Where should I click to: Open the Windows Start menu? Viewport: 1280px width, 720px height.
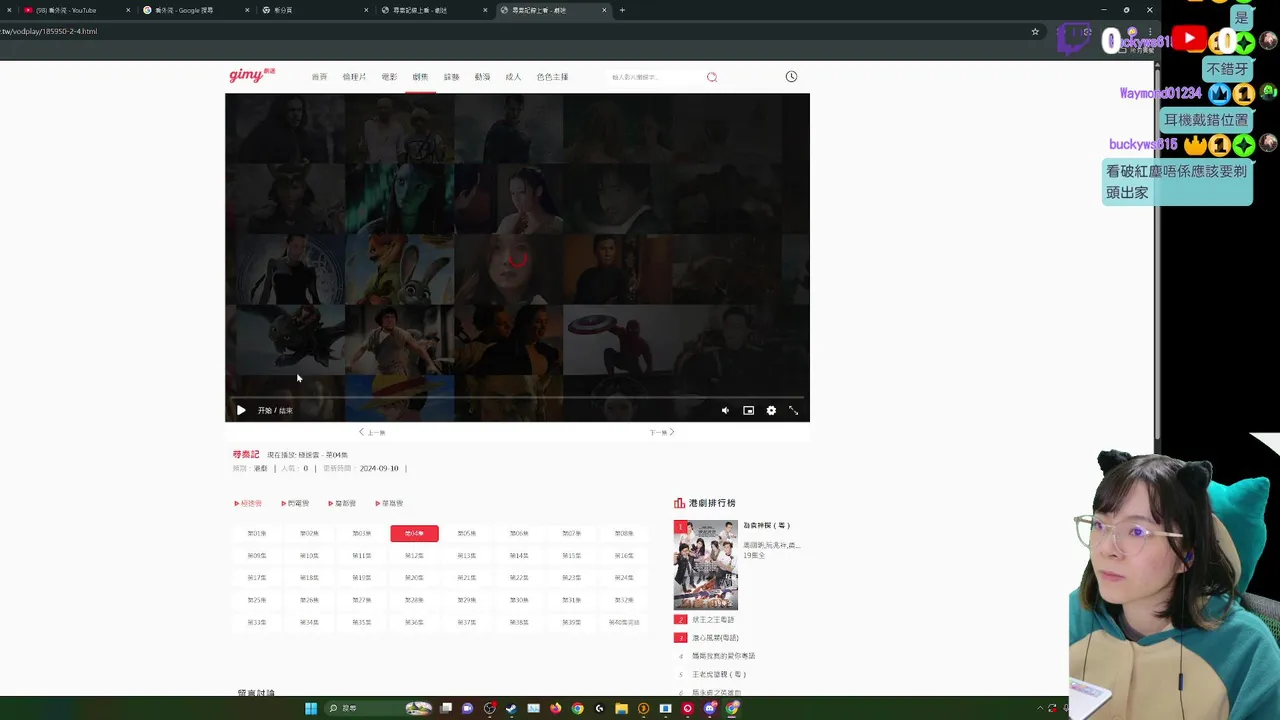pos(311,708)
